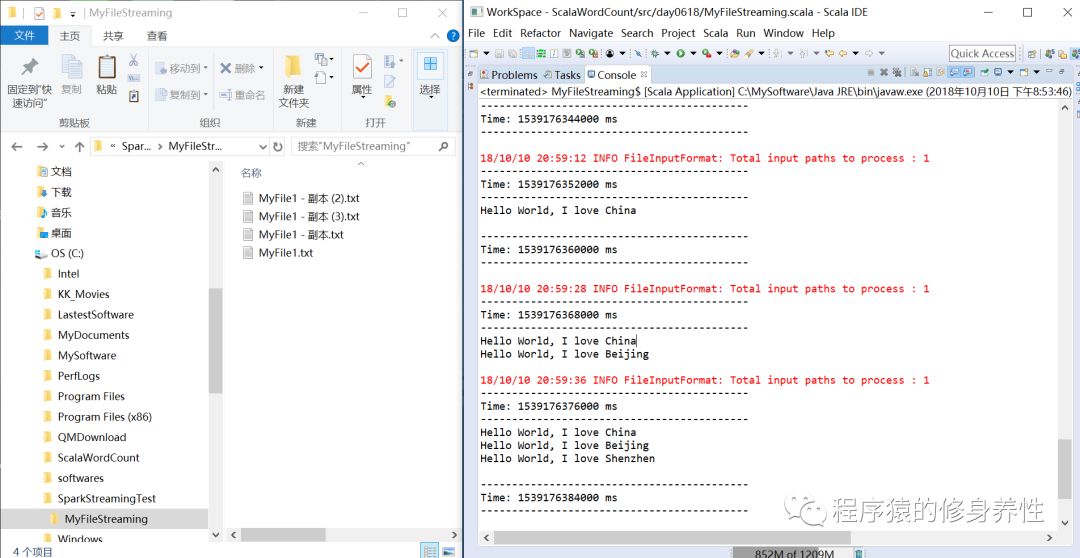The height and width of the screenshot is (558, 1080).
Task: Click the refresh icon beside address bar
Action: (x=278, y=146)
